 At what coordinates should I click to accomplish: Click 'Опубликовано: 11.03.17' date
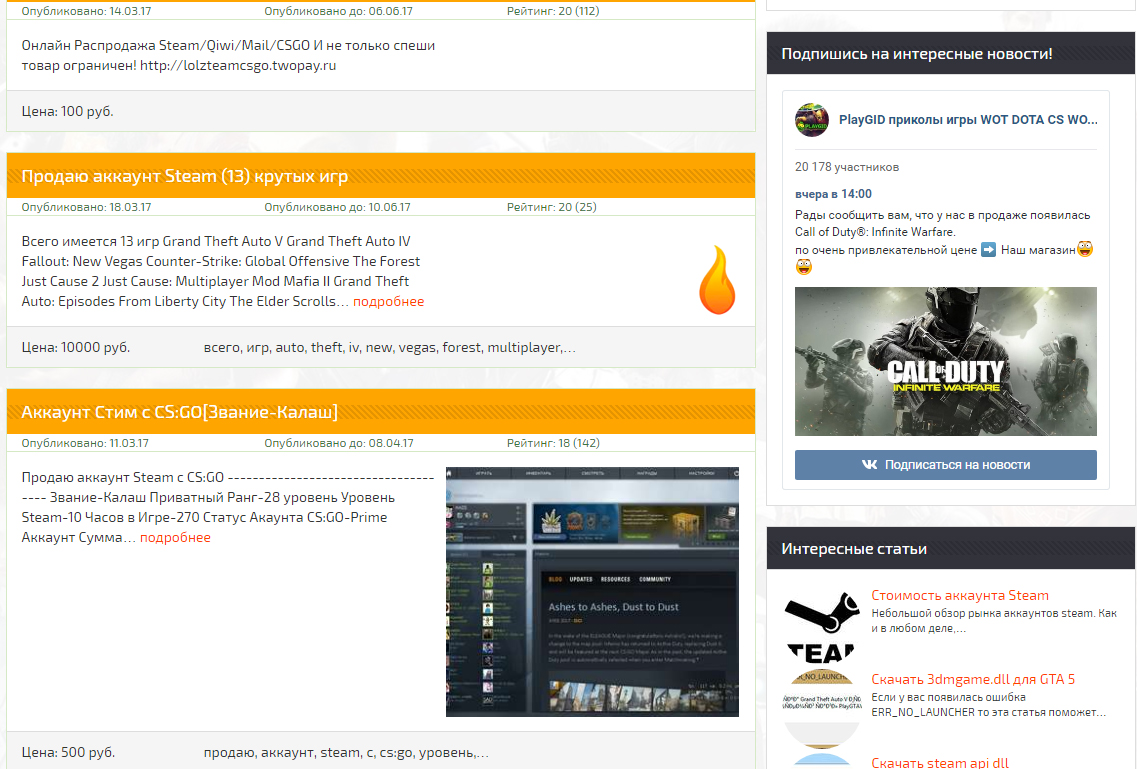coord(85,443)
